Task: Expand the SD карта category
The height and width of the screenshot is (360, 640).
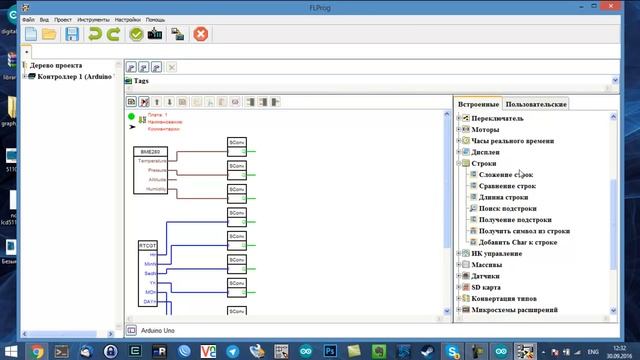Action: pos(458,287)
